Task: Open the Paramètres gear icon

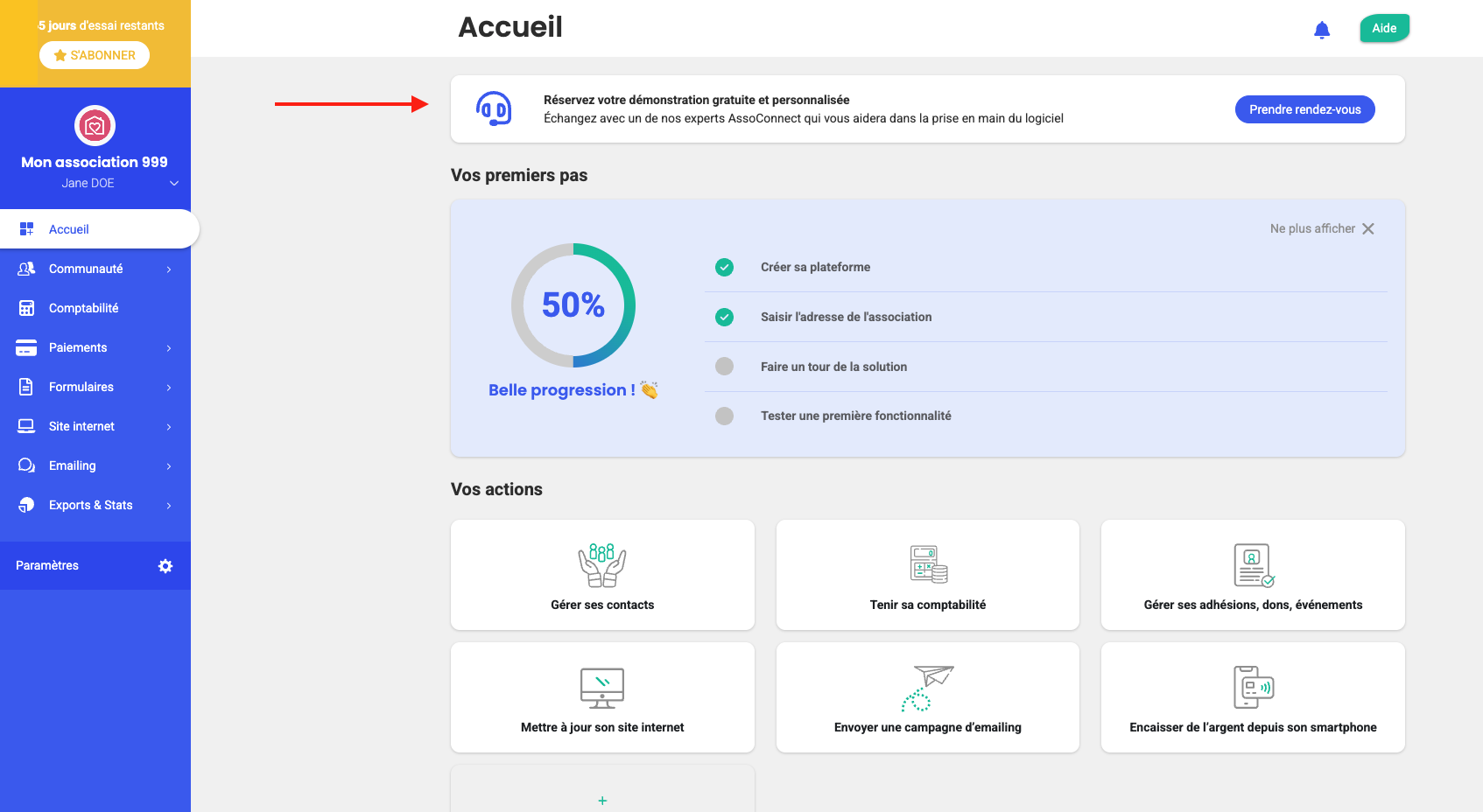Action: pyautogui.click(x=165, y=566)
